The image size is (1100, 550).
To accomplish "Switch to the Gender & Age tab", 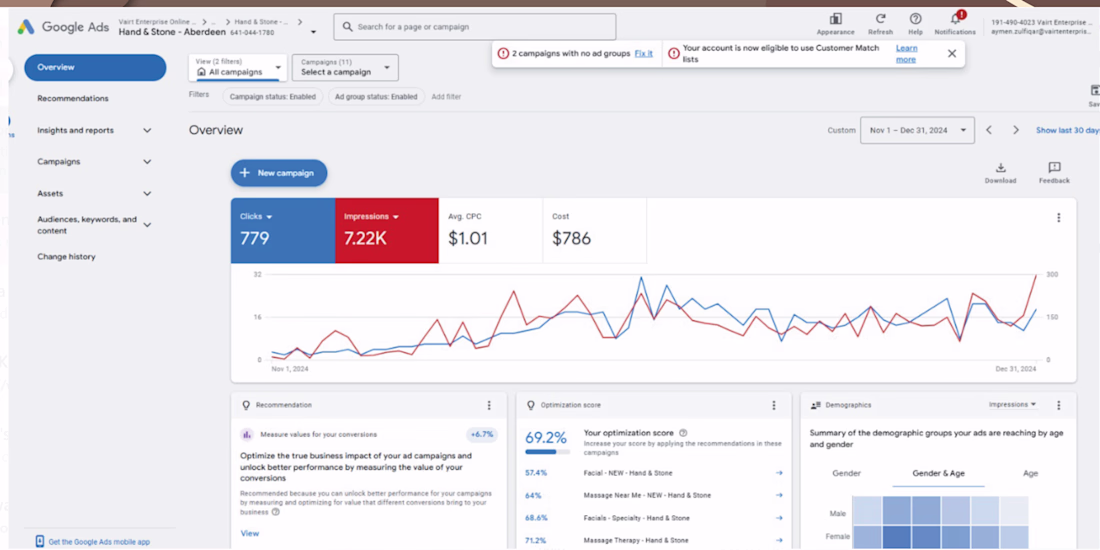I will click(938, 474).
